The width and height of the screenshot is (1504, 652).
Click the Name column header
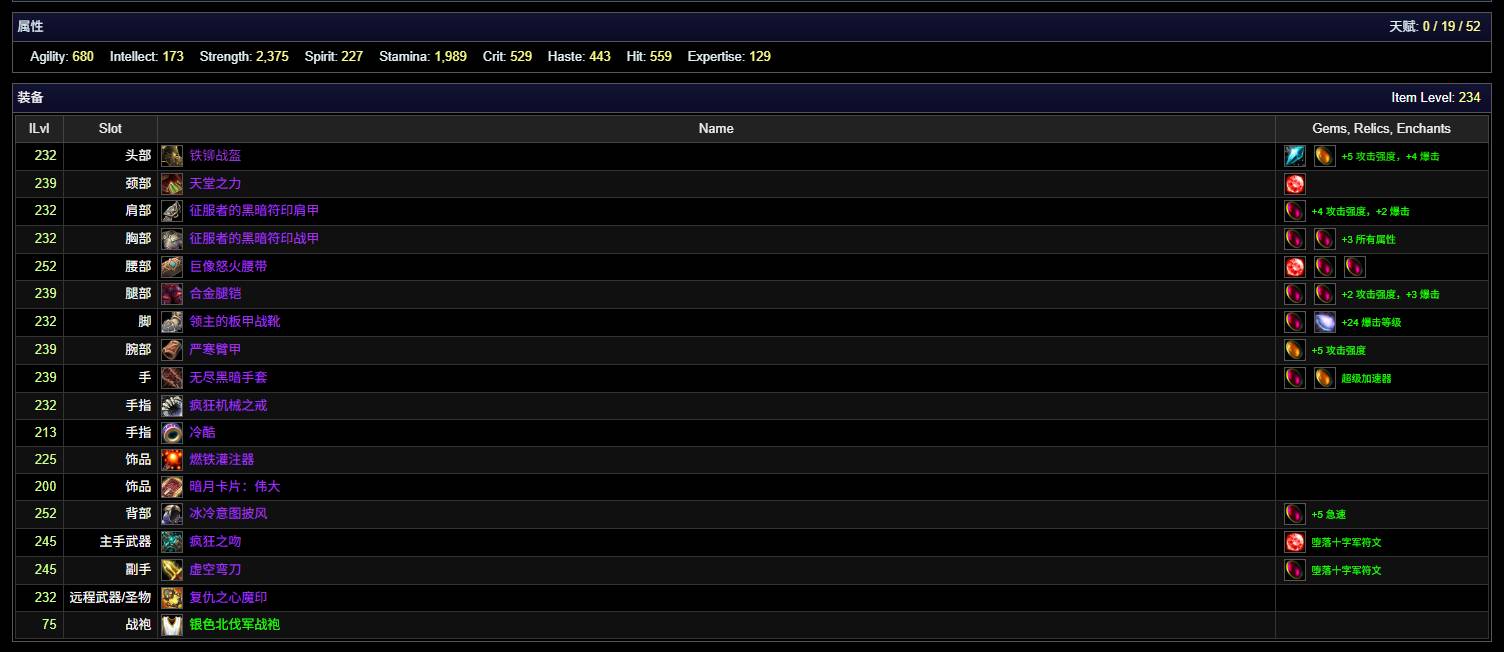pos(716,128)
